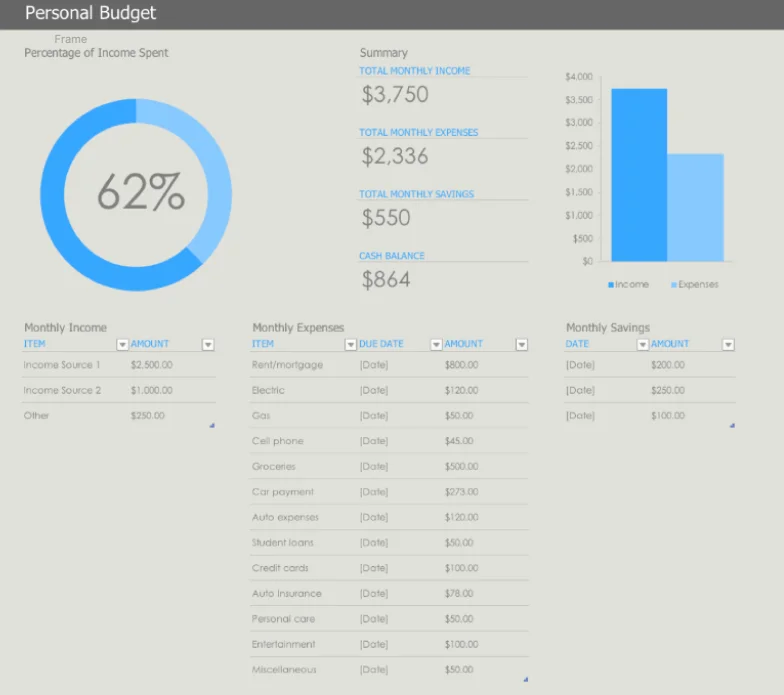Open the Monthly Expenses ITEM filter dropdown

click(x=350, y=344)
